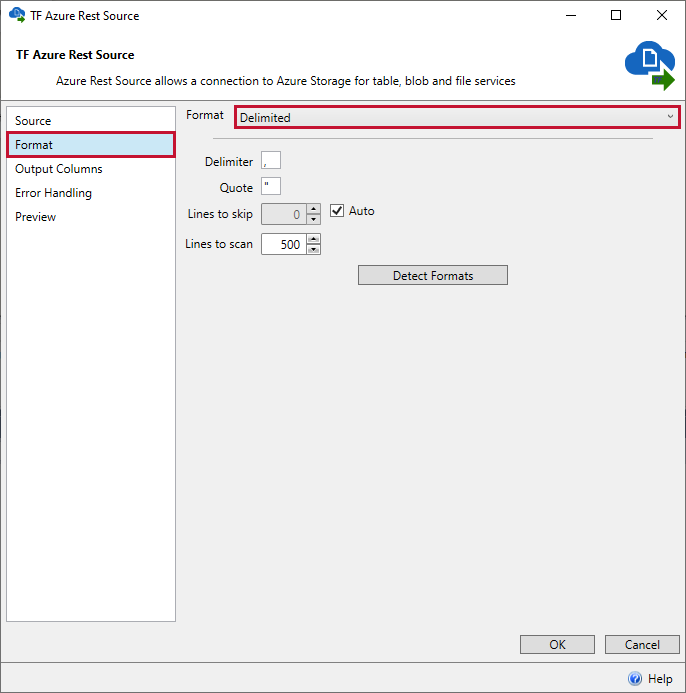Image resolution: width=686 pixels, height=693 pixels.
Task: Click into the Delimiter input field
Action: tap(271, 160)
